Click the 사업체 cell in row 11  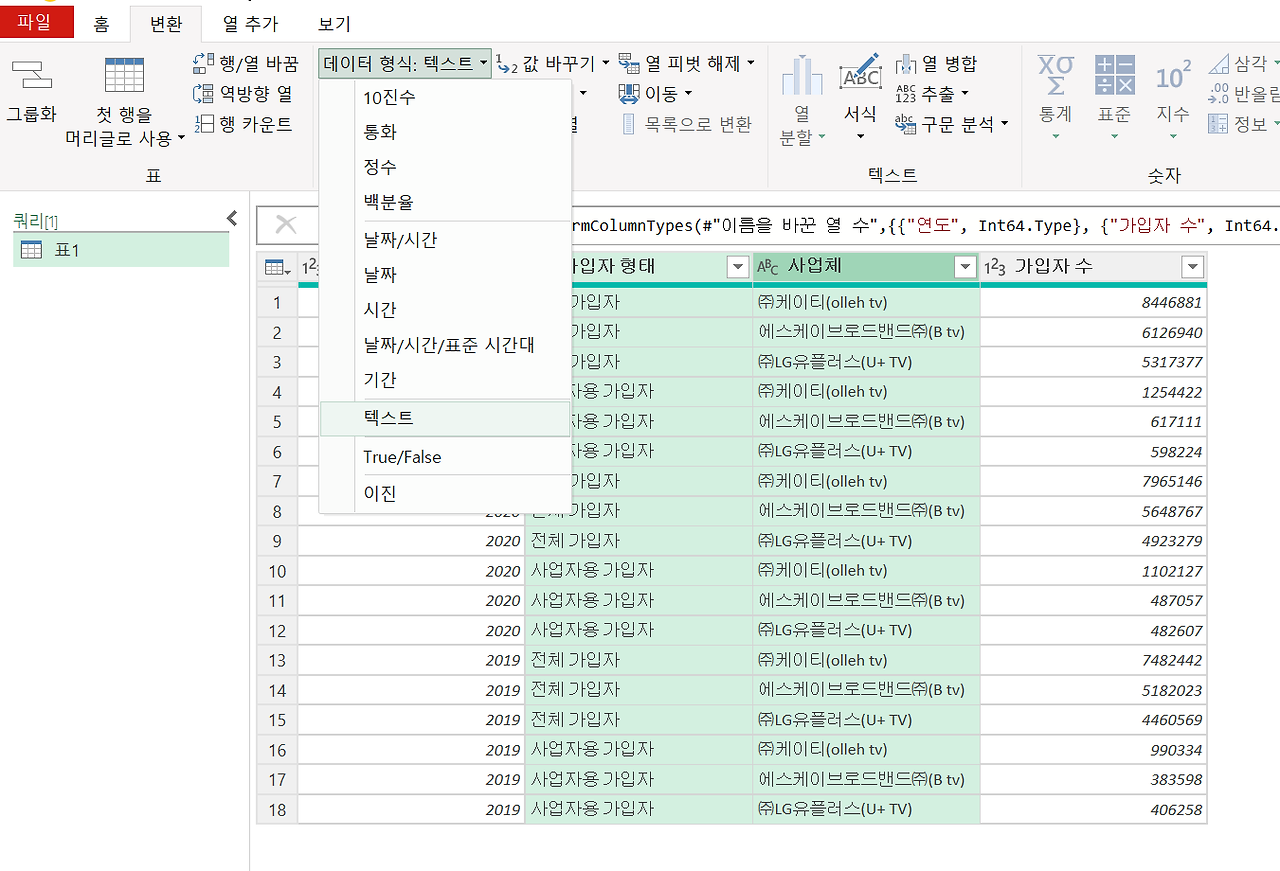[x=866, y=600]
